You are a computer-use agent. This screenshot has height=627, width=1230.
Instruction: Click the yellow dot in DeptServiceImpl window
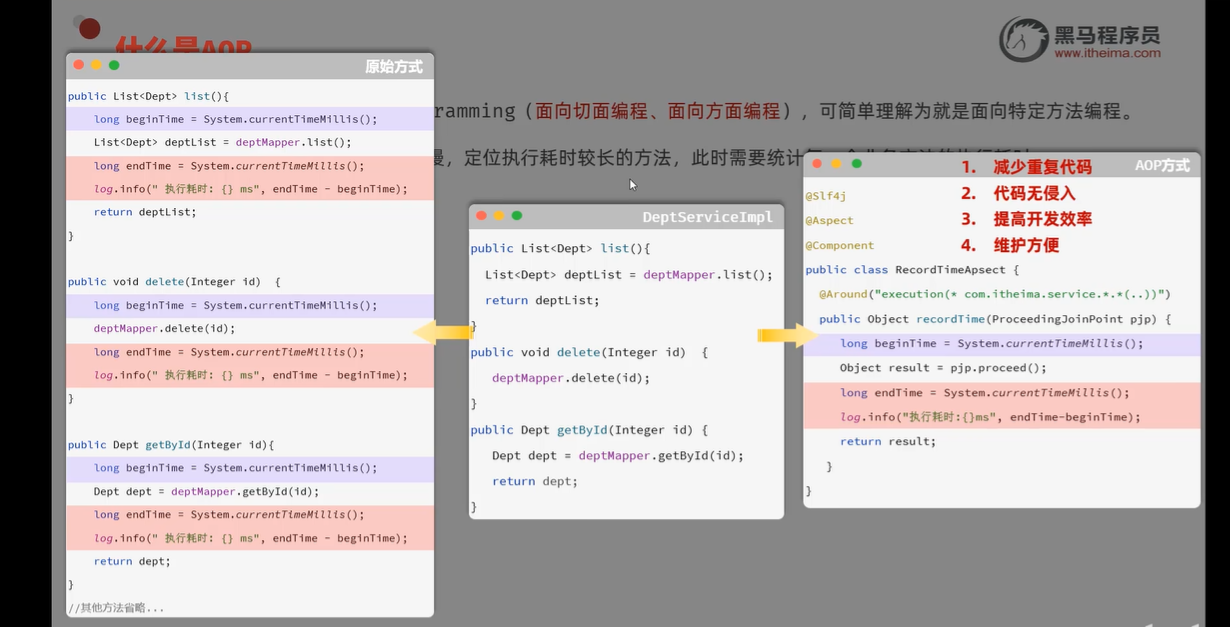(499, 216)
